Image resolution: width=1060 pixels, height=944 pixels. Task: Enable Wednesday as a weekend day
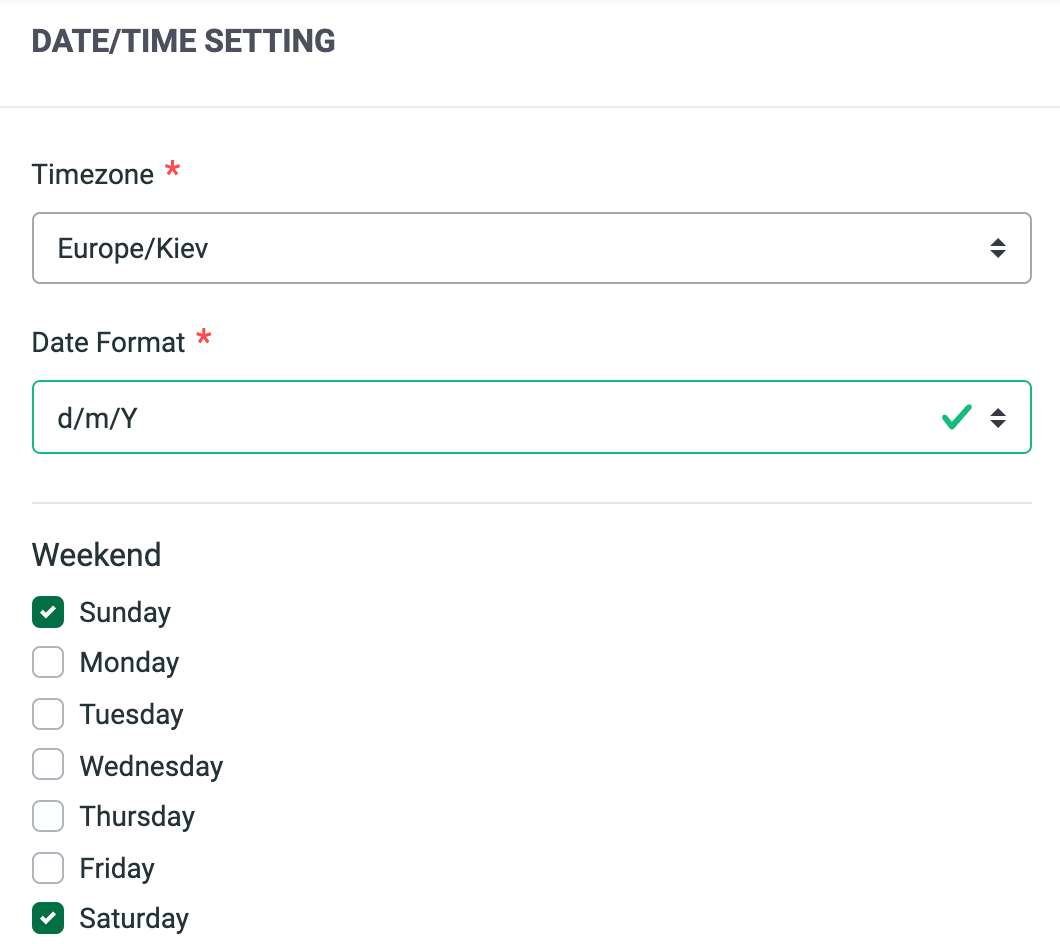coord(48,765)
